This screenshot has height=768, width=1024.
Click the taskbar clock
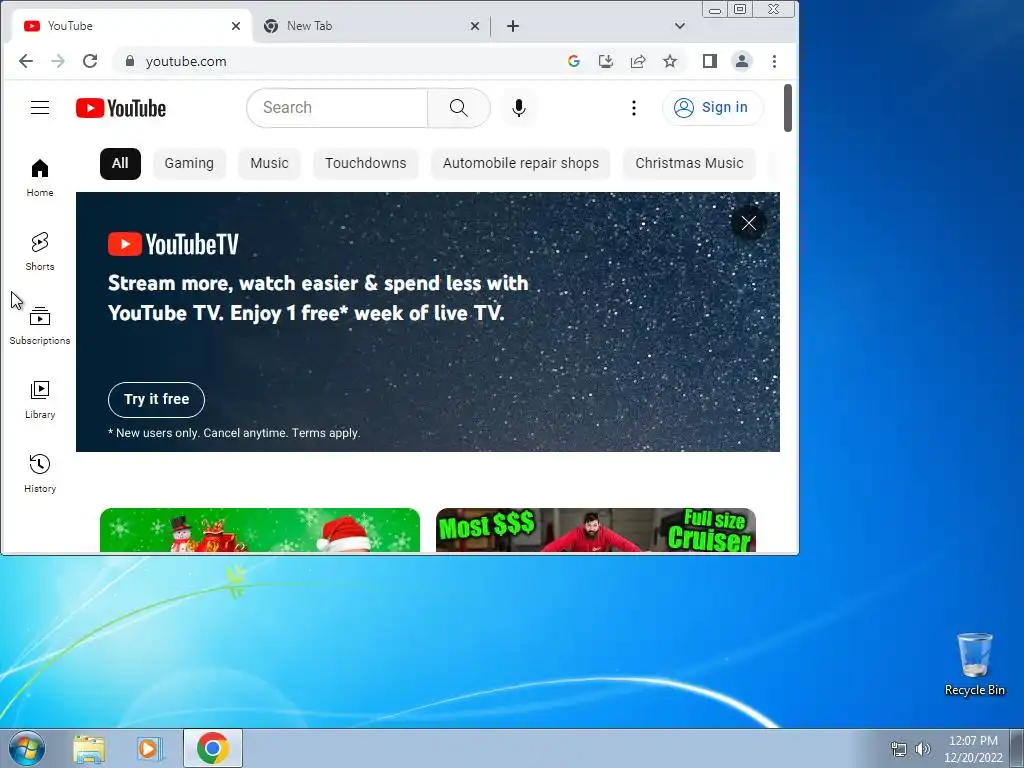(x=973, y=749)
